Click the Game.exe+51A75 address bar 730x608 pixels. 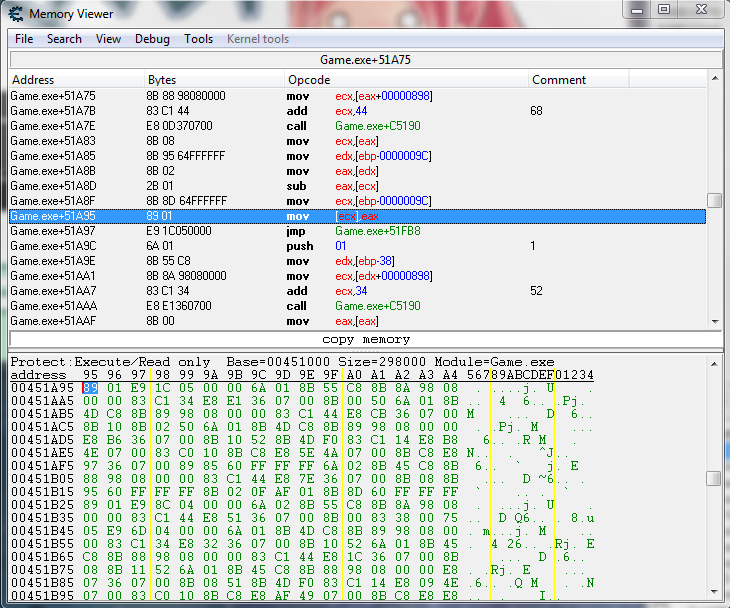coord(365,60)
